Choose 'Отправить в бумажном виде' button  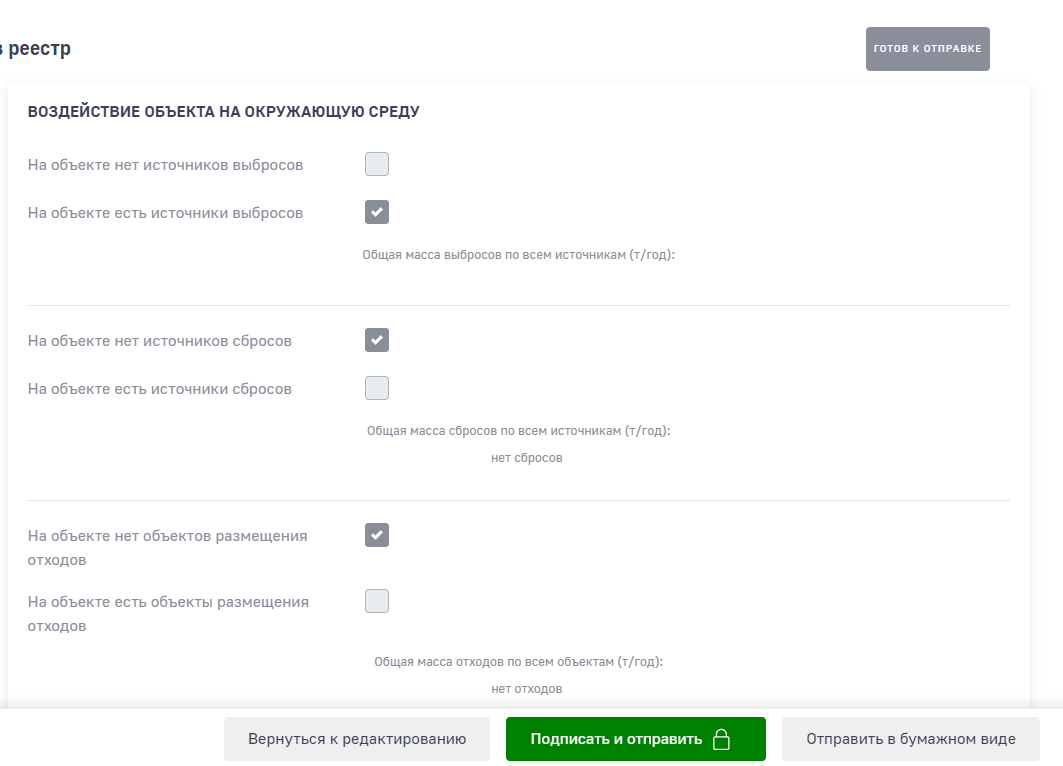pyautogui.click(x=910, y=739)
